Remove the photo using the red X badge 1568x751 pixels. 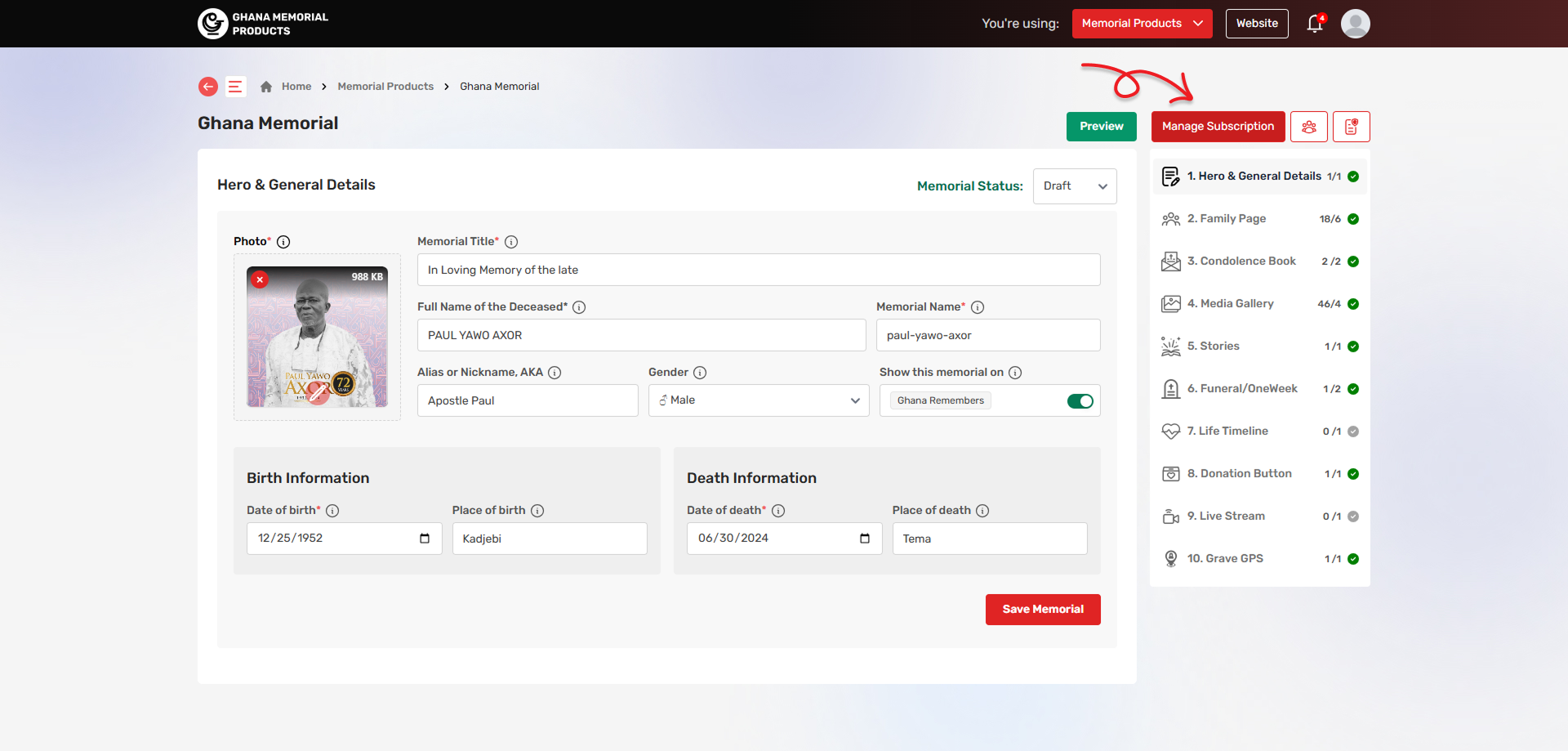260,279
